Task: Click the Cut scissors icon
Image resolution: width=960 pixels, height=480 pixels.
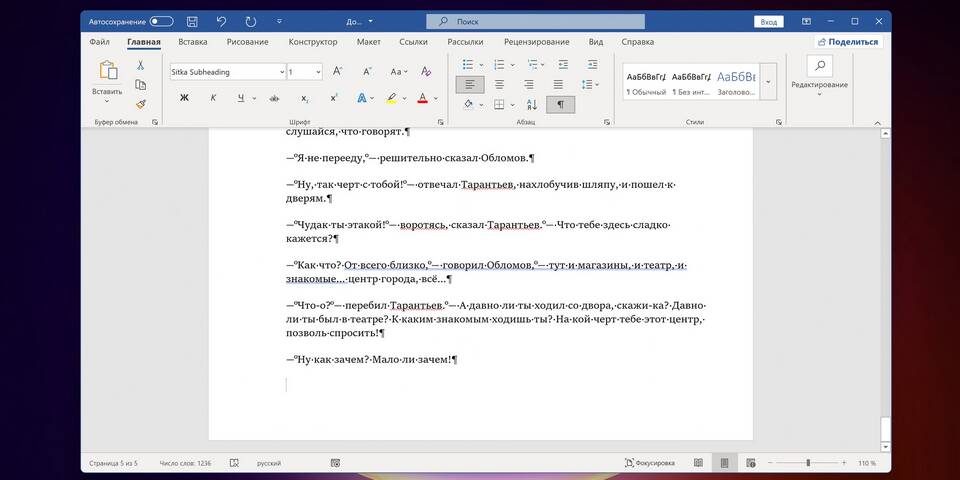Action: tap(140, 65)
